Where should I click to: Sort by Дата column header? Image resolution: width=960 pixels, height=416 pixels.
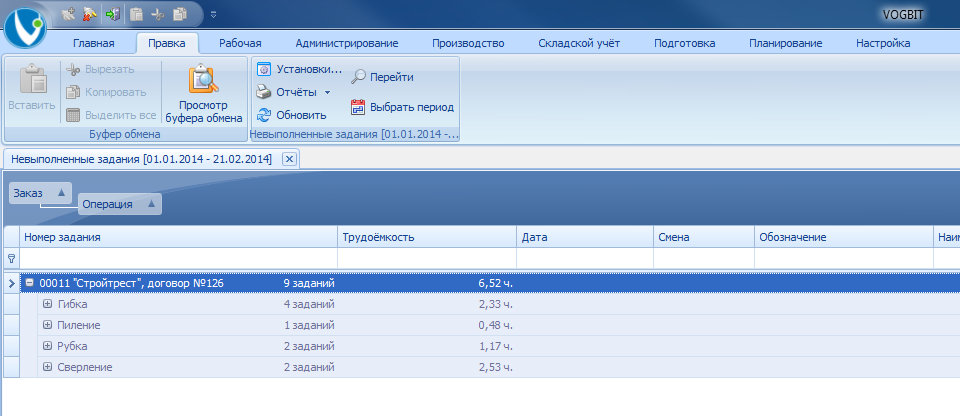click(585, 237)
